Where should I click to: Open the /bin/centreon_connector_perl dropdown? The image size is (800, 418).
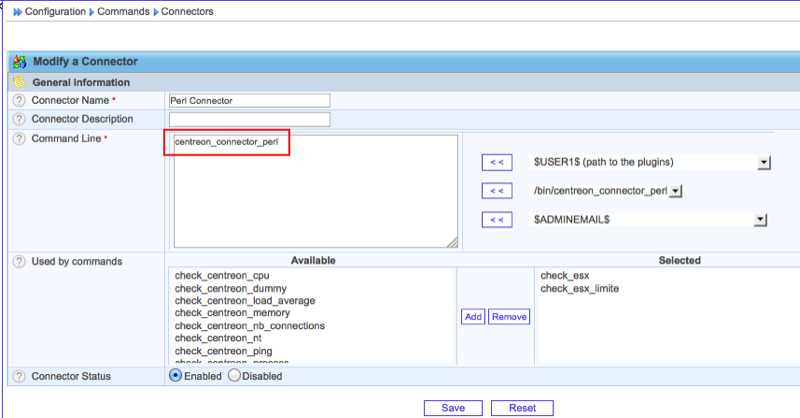pos(674,190)
